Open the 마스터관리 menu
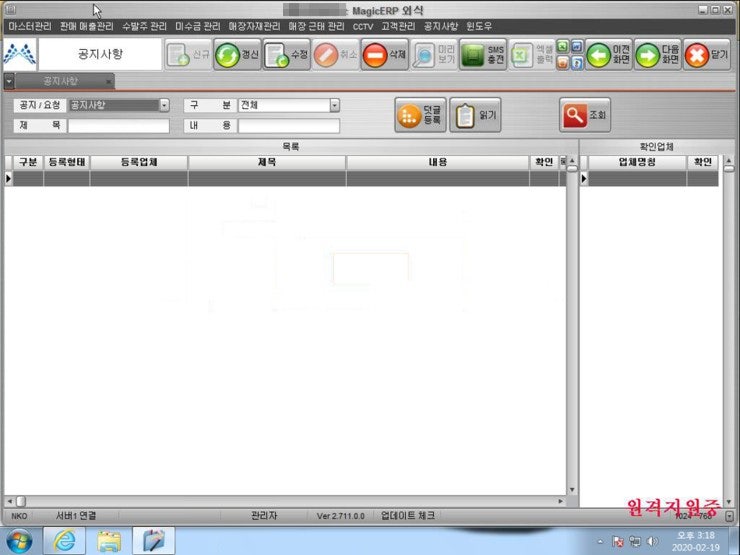740x555 pixels. (x=30, y=26)
